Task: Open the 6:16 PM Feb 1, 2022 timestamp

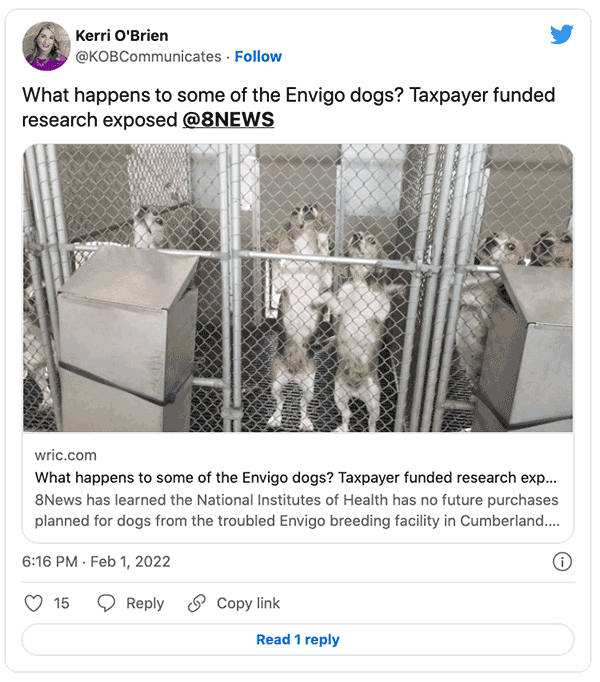Action: tap(96, 562)
